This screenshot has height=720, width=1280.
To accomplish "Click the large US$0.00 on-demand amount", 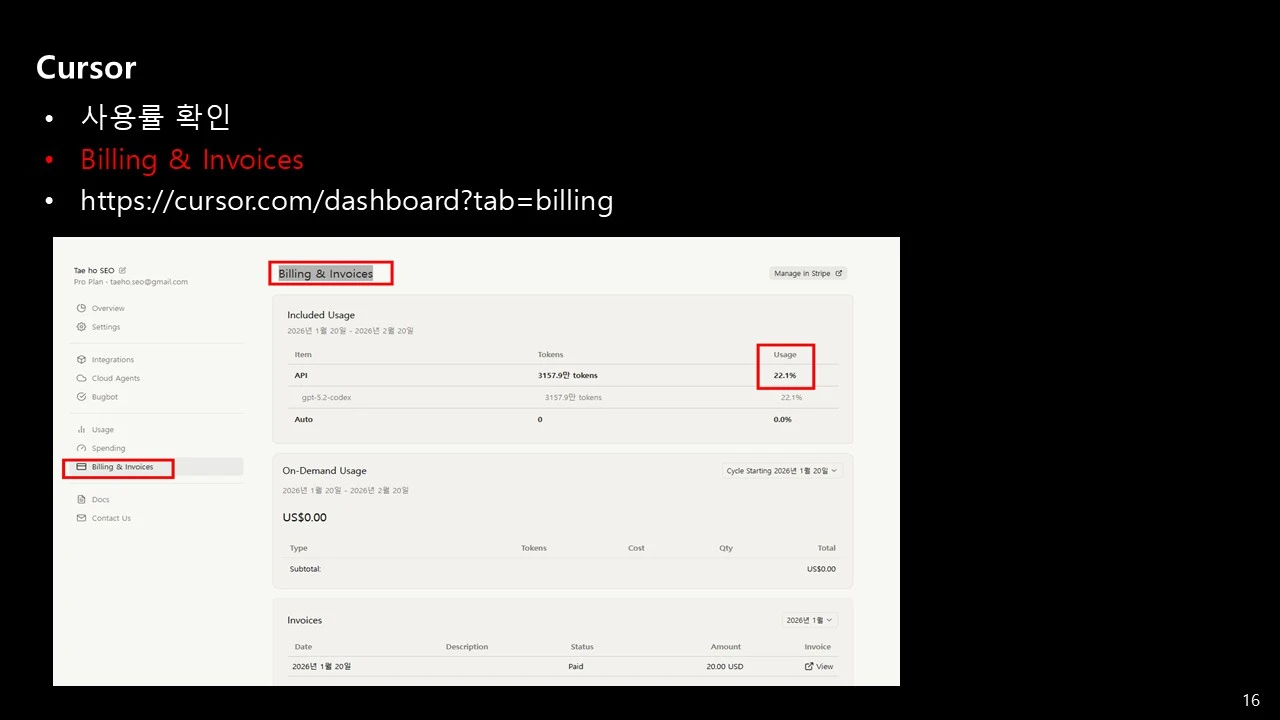I will [305, 518].
